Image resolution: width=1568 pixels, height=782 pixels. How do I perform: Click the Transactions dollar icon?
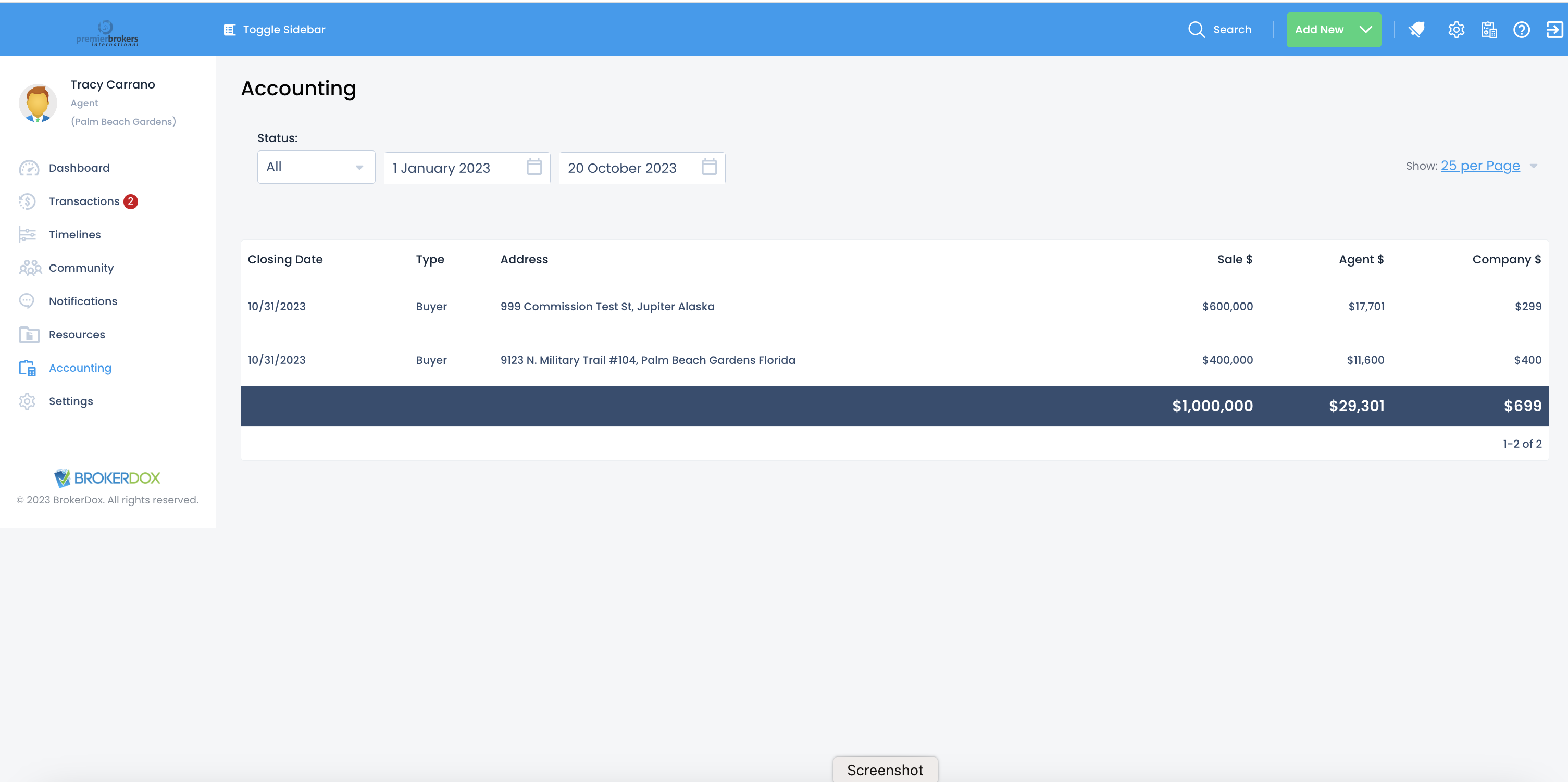point(28,201)
